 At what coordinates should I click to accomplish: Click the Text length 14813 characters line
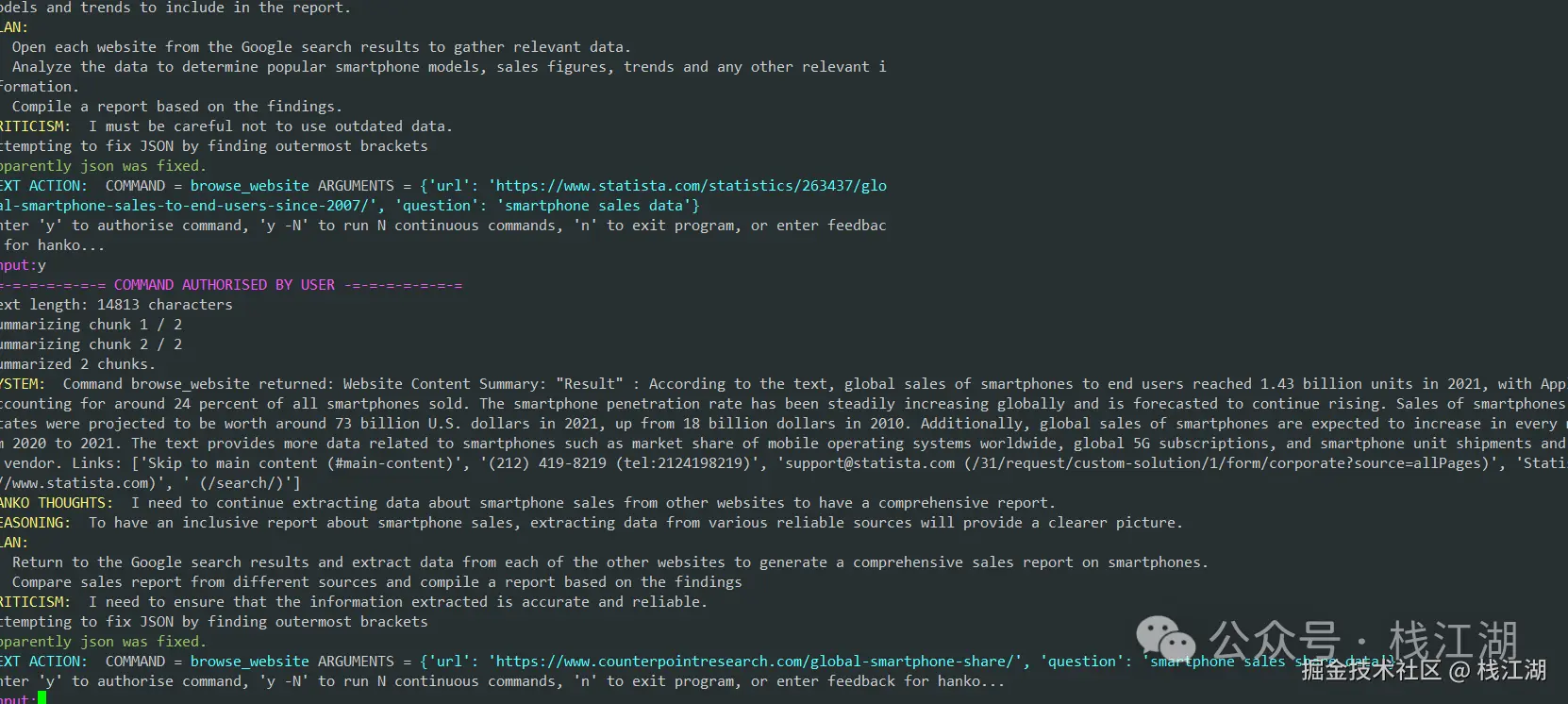[116, 305]
